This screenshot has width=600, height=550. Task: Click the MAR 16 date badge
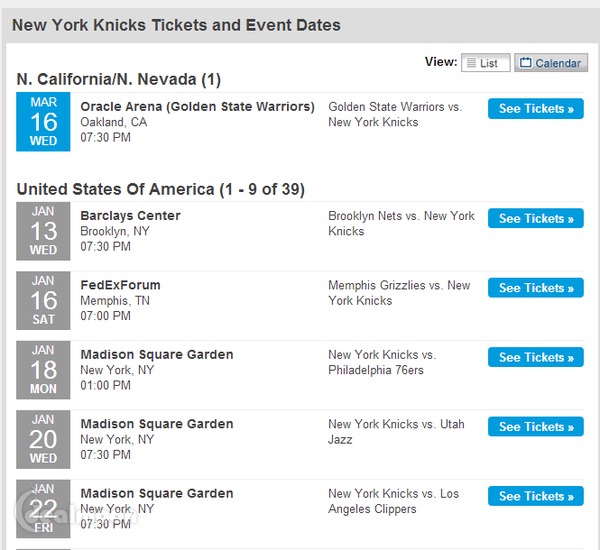[x=43, y=122]
